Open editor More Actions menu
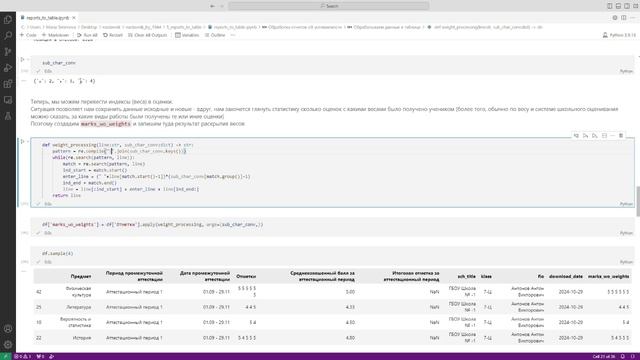Viewport: 640px width, 360px height. [x=633, y=18]
